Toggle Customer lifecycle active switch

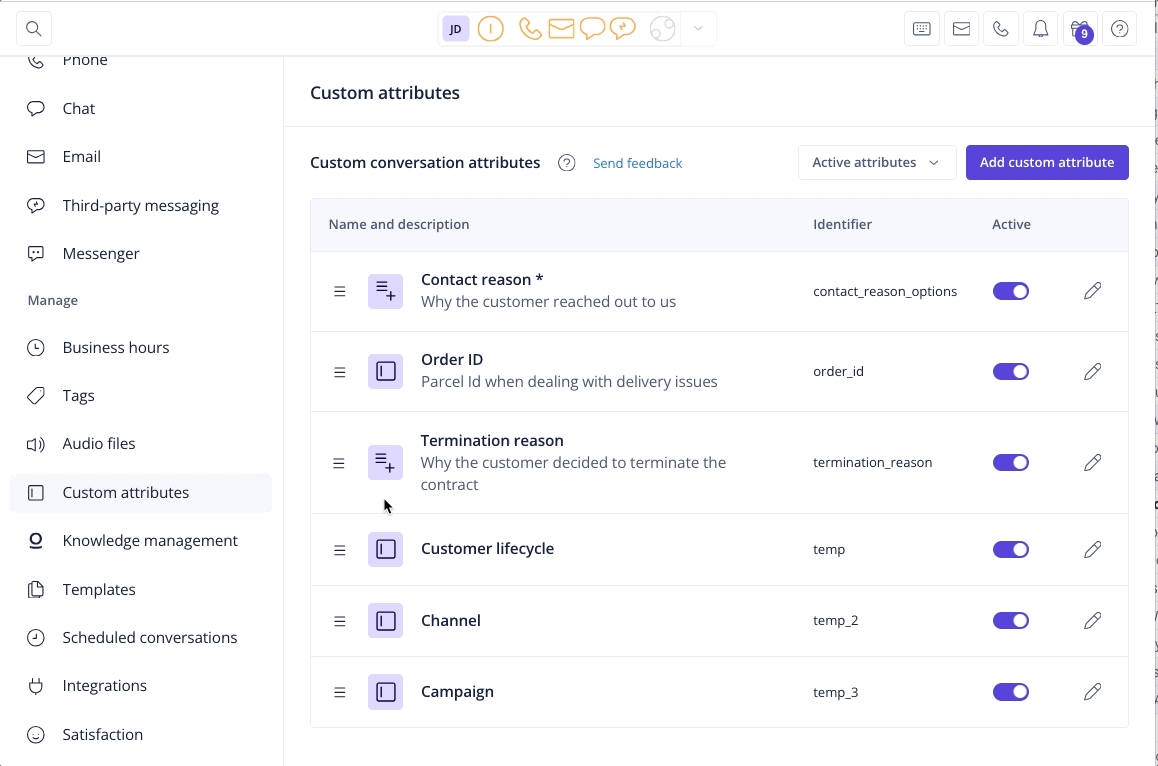[1010, 550]
